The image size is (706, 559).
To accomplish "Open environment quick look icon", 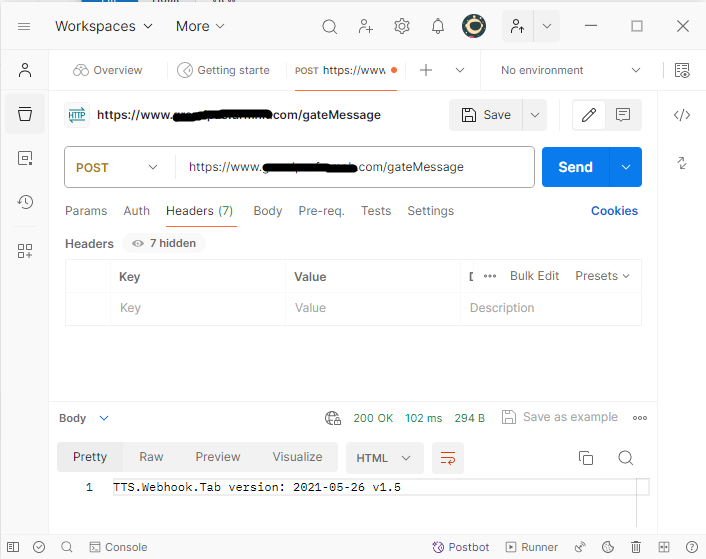I will click(x=682, y=70).
